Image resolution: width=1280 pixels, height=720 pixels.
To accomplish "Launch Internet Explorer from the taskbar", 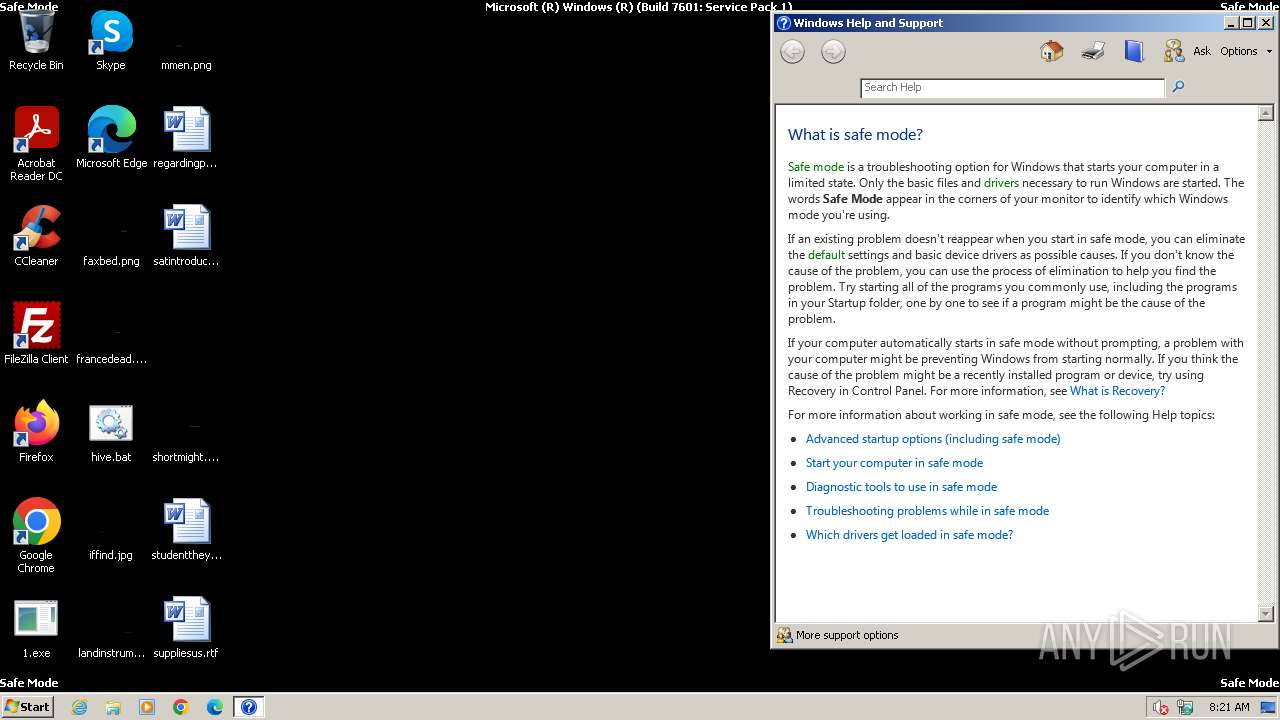I will pyautogui.click(x=80, y=707).
